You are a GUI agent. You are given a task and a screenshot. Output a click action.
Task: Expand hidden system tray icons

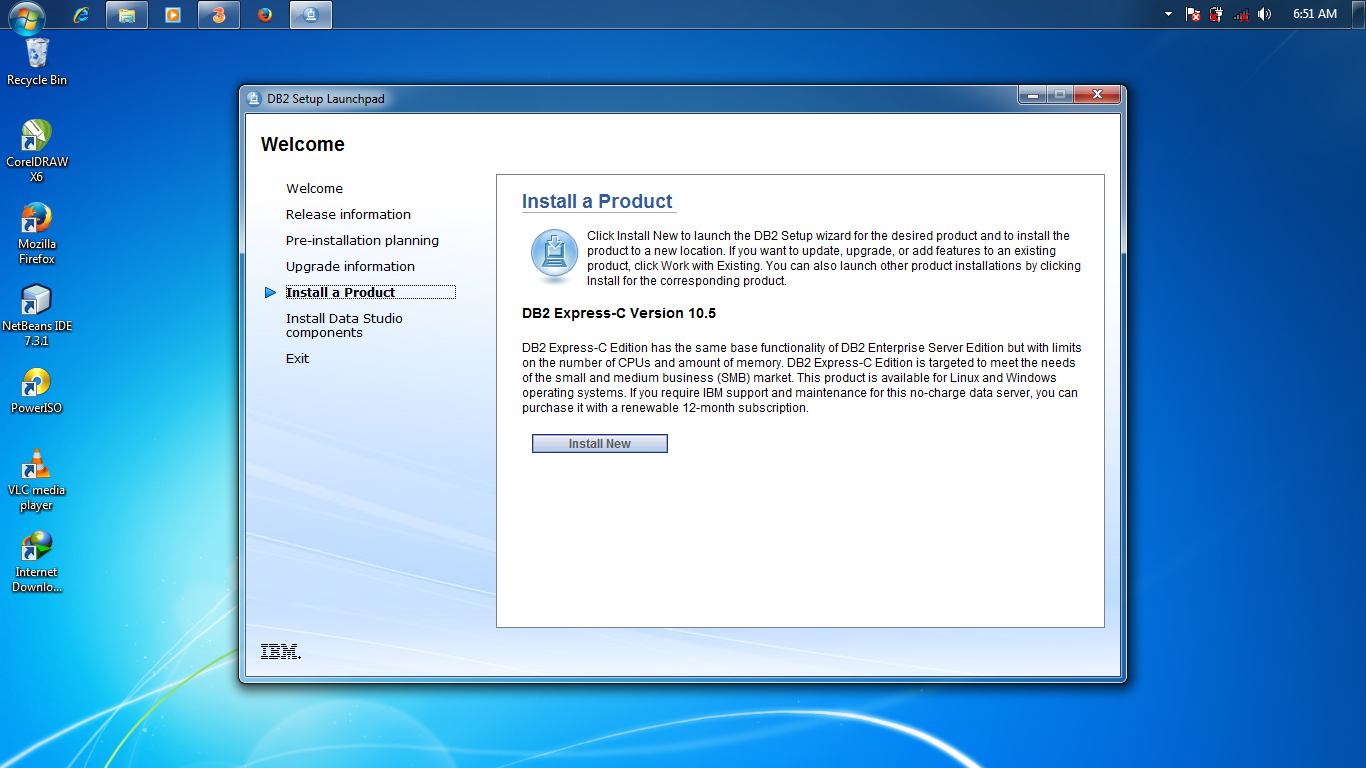pos(1168,14)
